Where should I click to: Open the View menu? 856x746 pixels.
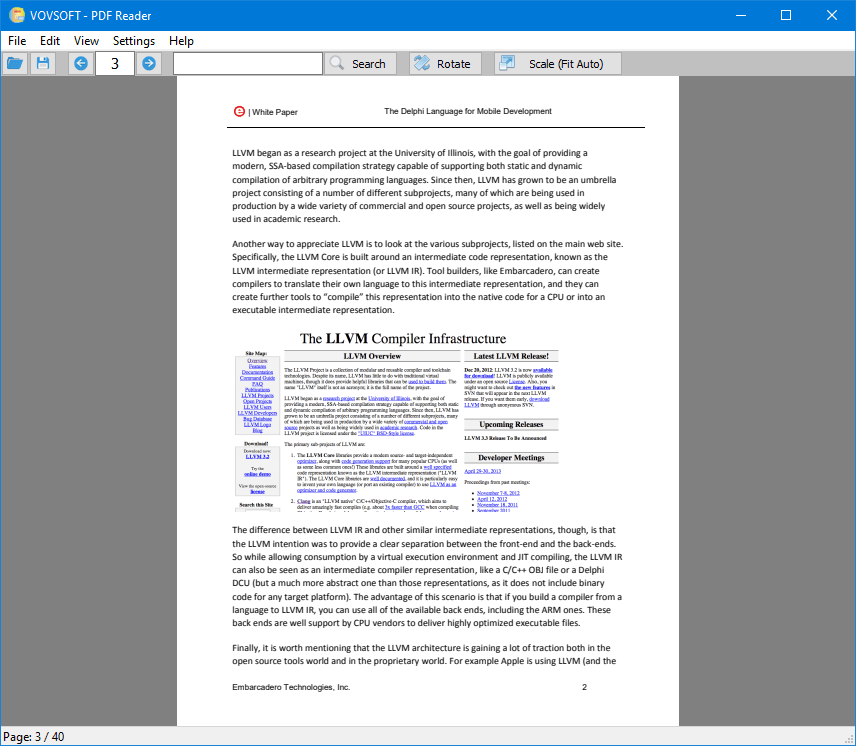(x=85, y=41)
